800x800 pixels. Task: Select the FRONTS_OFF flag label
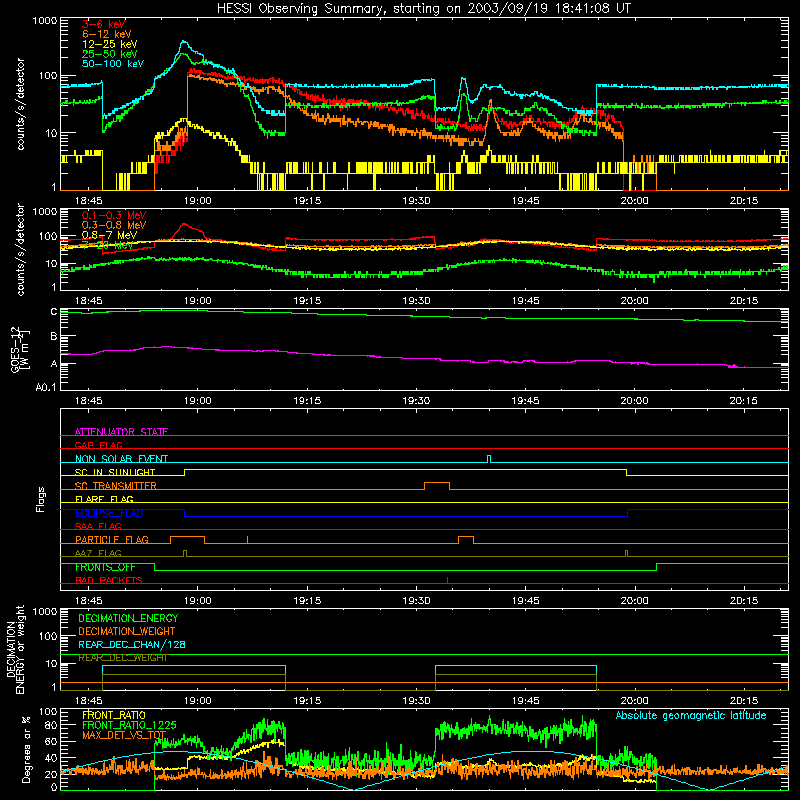[x=105, y=567]
